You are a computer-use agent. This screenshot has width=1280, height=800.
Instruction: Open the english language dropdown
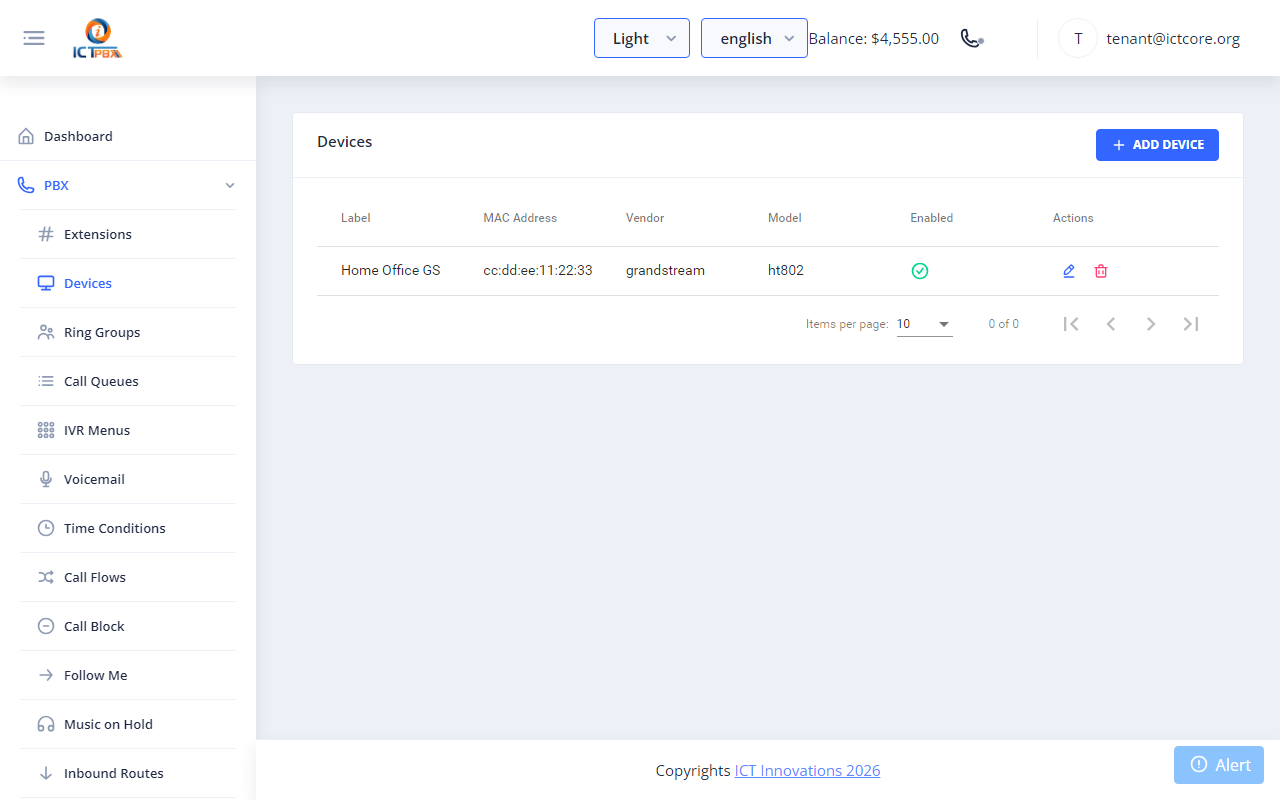pos(754,38)
